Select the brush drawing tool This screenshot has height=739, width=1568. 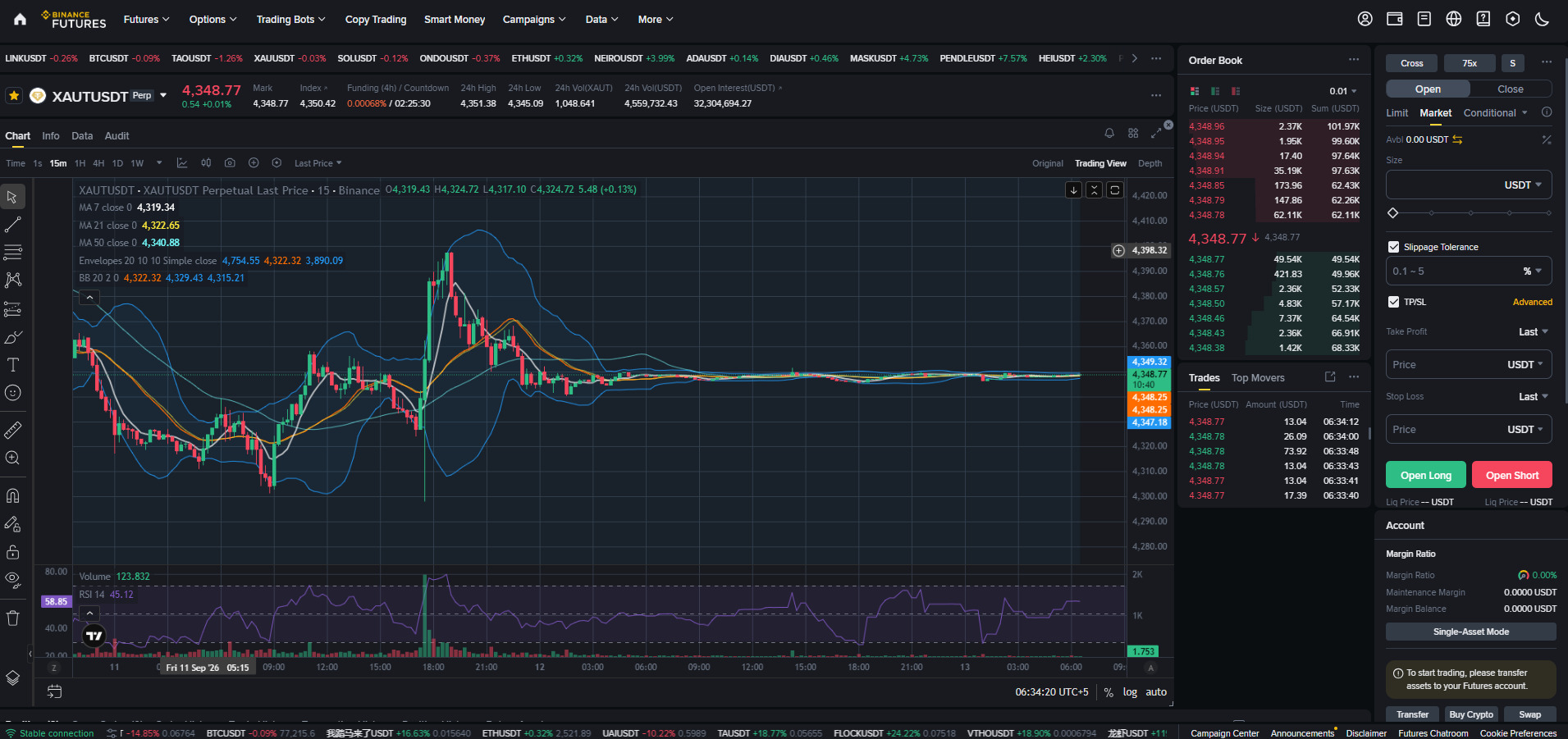13,337
